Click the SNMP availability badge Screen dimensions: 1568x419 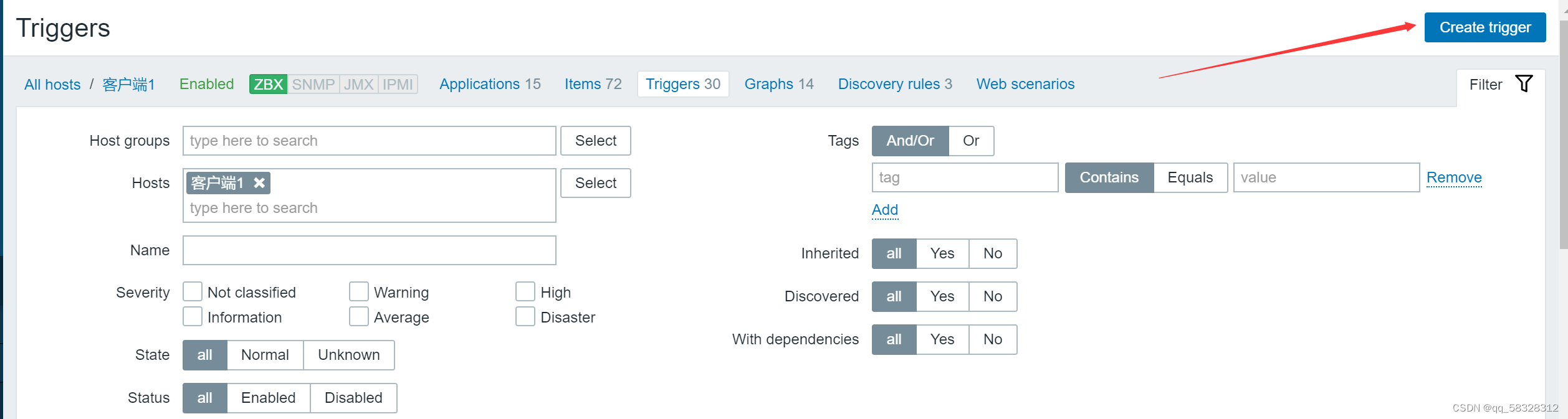(x=313, y=84)
